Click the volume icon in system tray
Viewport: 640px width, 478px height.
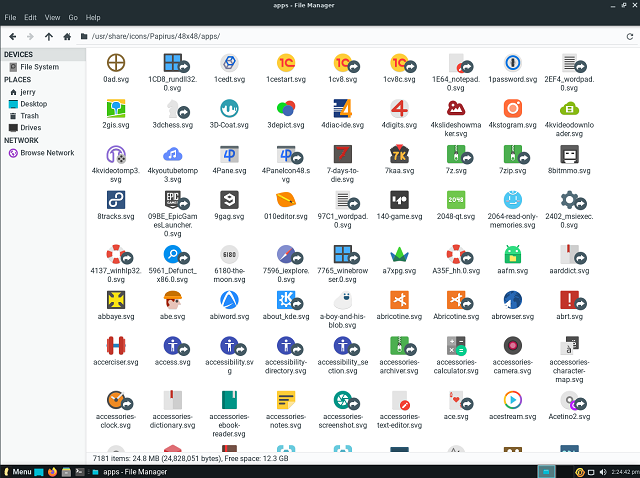[x=603, y=472]
